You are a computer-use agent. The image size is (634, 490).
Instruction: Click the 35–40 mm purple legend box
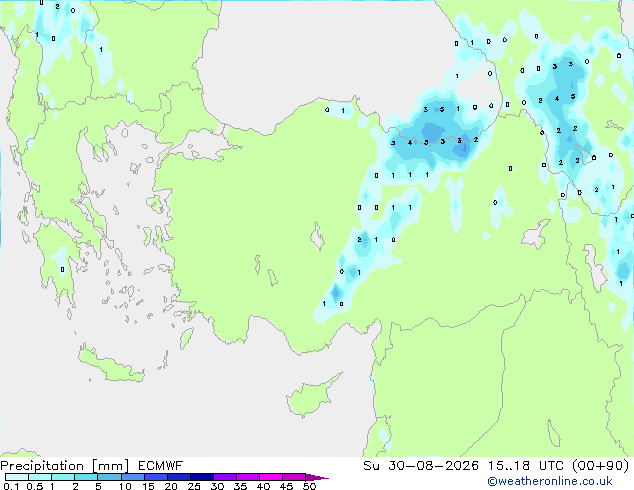[x=247, y=477]
